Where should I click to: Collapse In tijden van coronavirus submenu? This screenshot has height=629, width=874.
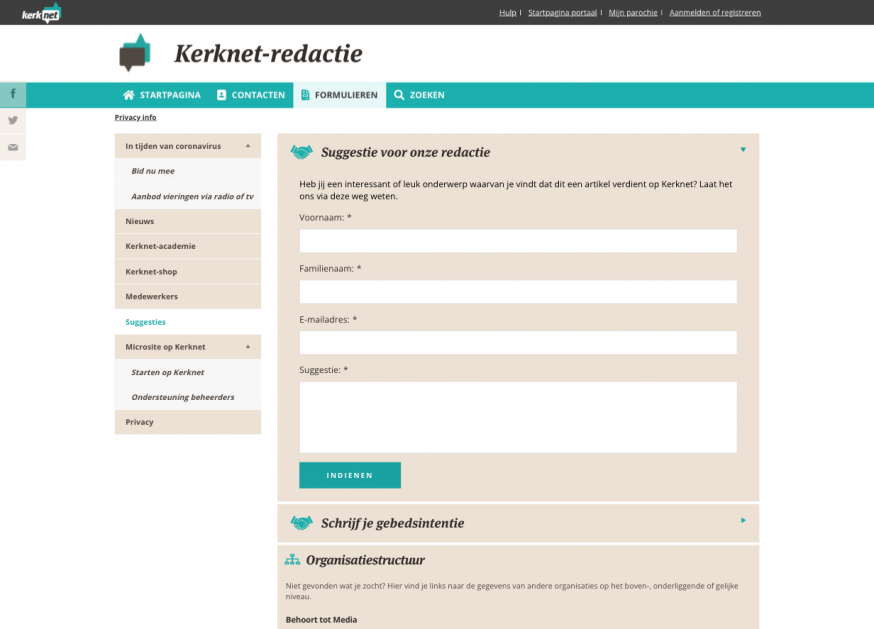click(x=248, y=146)
